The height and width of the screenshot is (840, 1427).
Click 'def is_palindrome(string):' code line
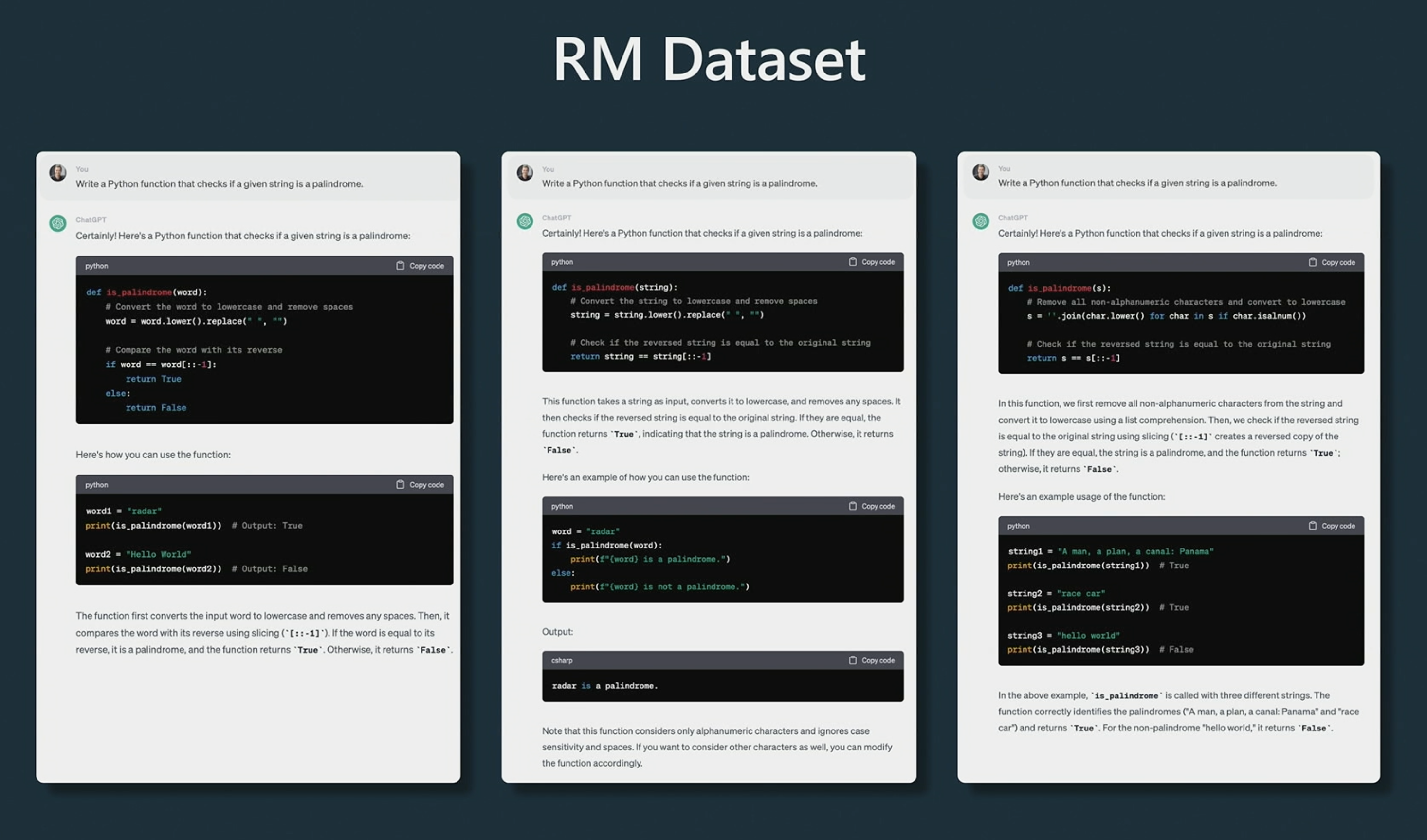(614, 287)
